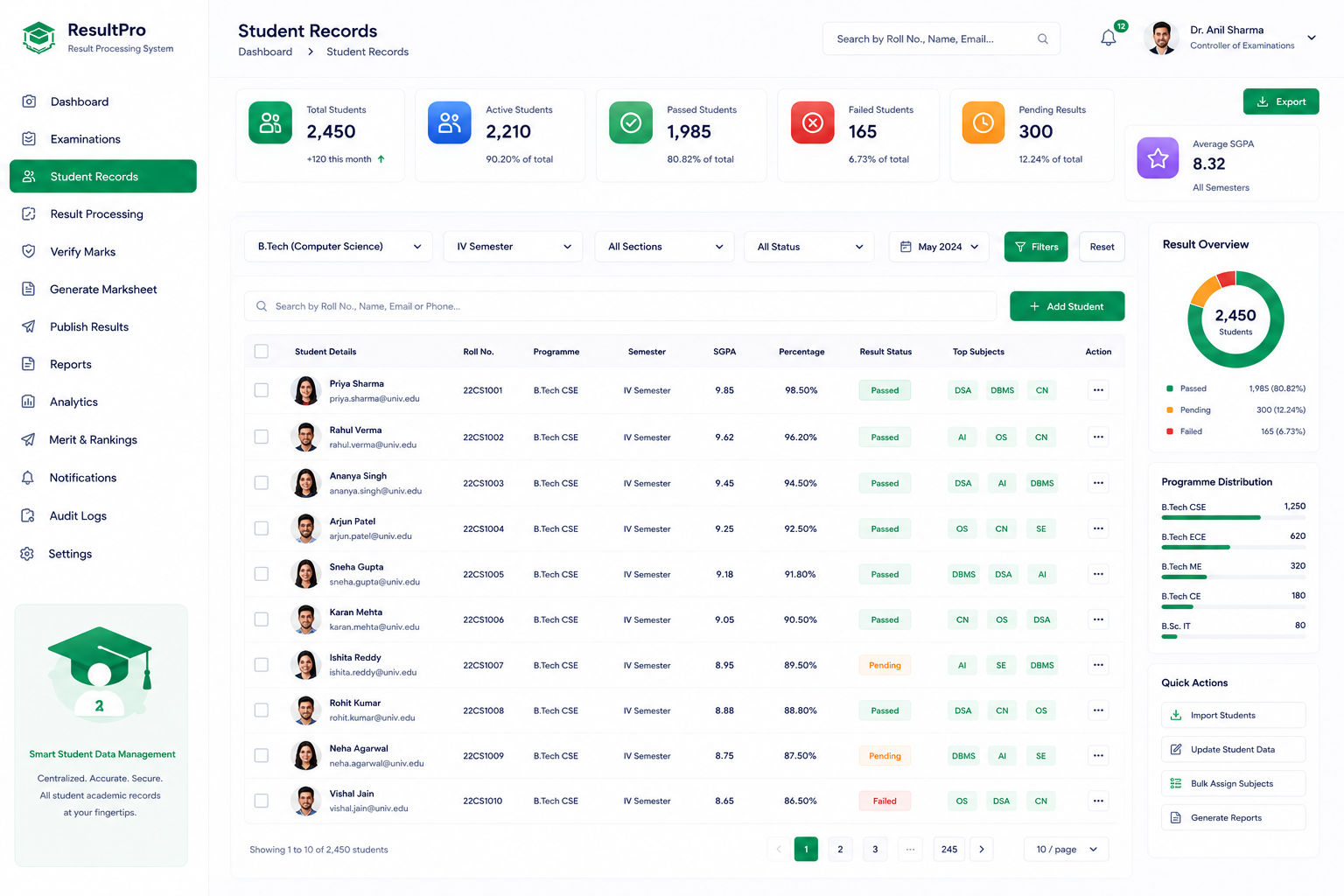1344x896 pixels.
Task: Click the Reset filters button
Action: click(x=1102, y=247)
